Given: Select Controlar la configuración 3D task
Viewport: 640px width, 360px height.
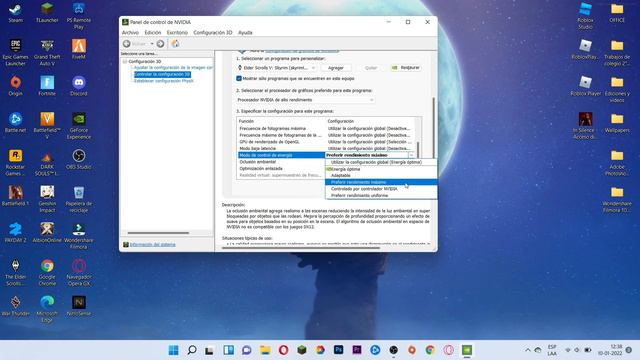Looking at the screenshot, I should click(162, 74).
